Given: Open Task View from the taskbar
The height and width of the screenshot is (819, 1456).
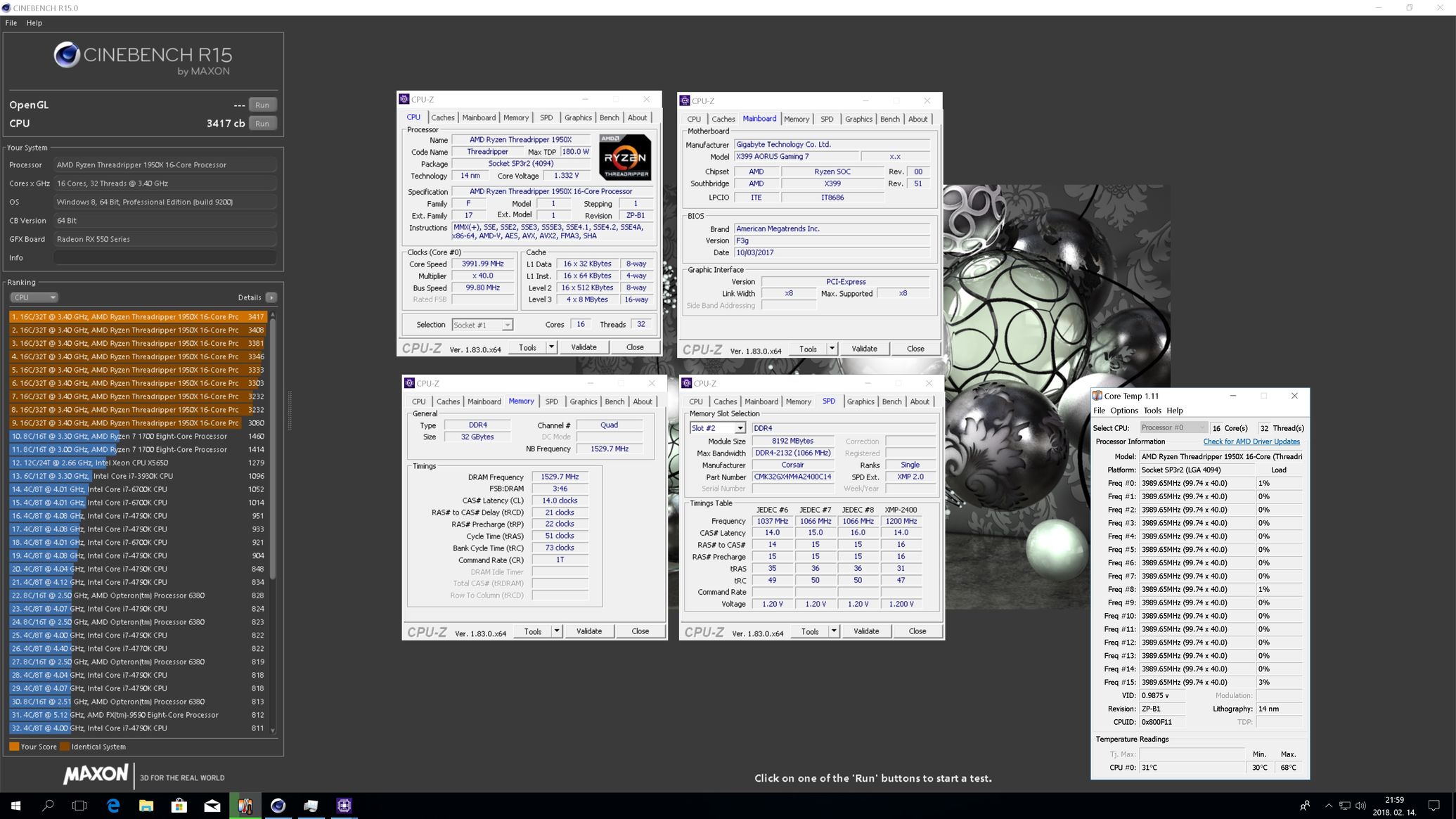Looking at the screenshot, I should tap(79, 806).
